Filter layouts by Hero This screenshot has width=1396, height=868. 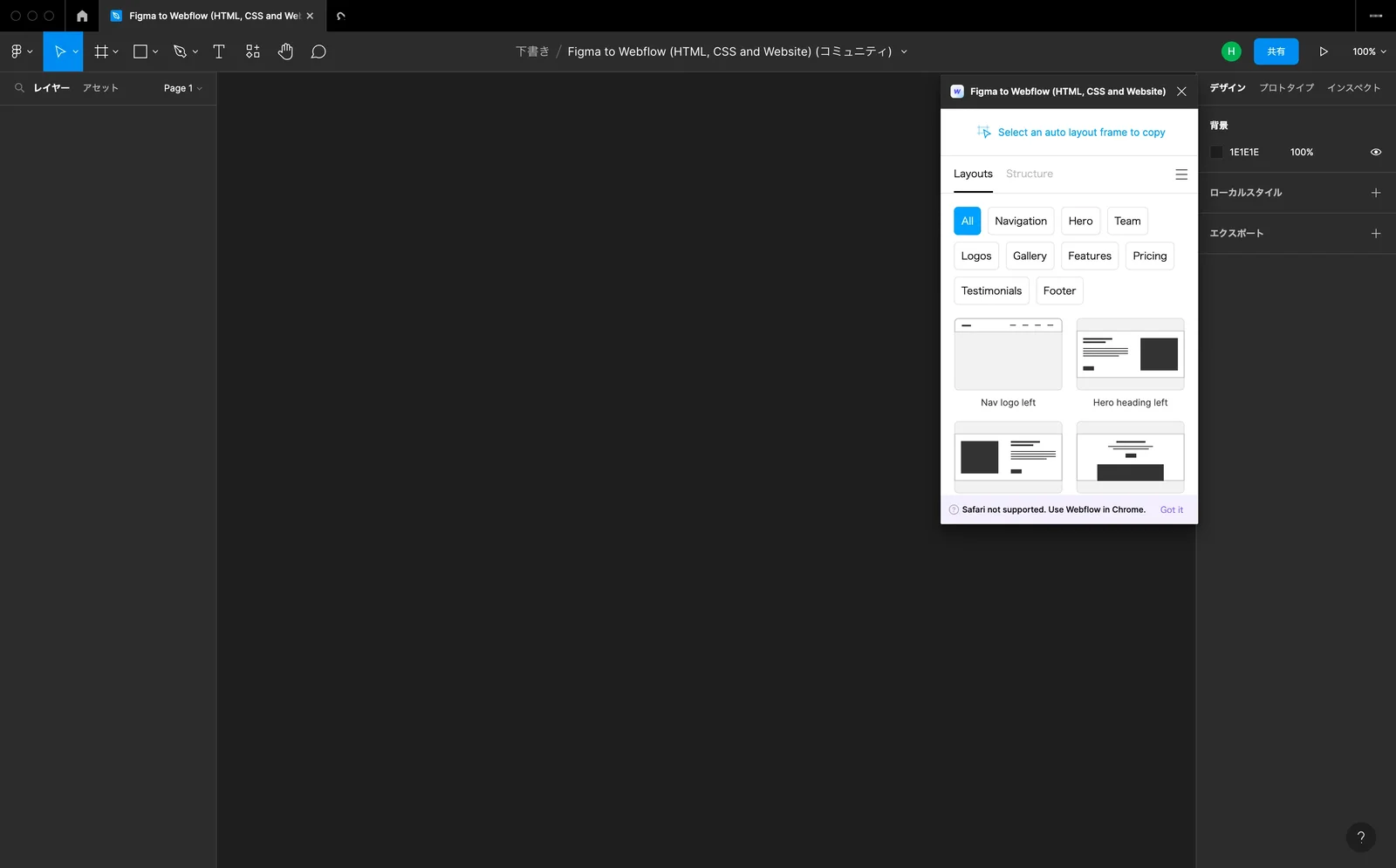pos(1080,221)
